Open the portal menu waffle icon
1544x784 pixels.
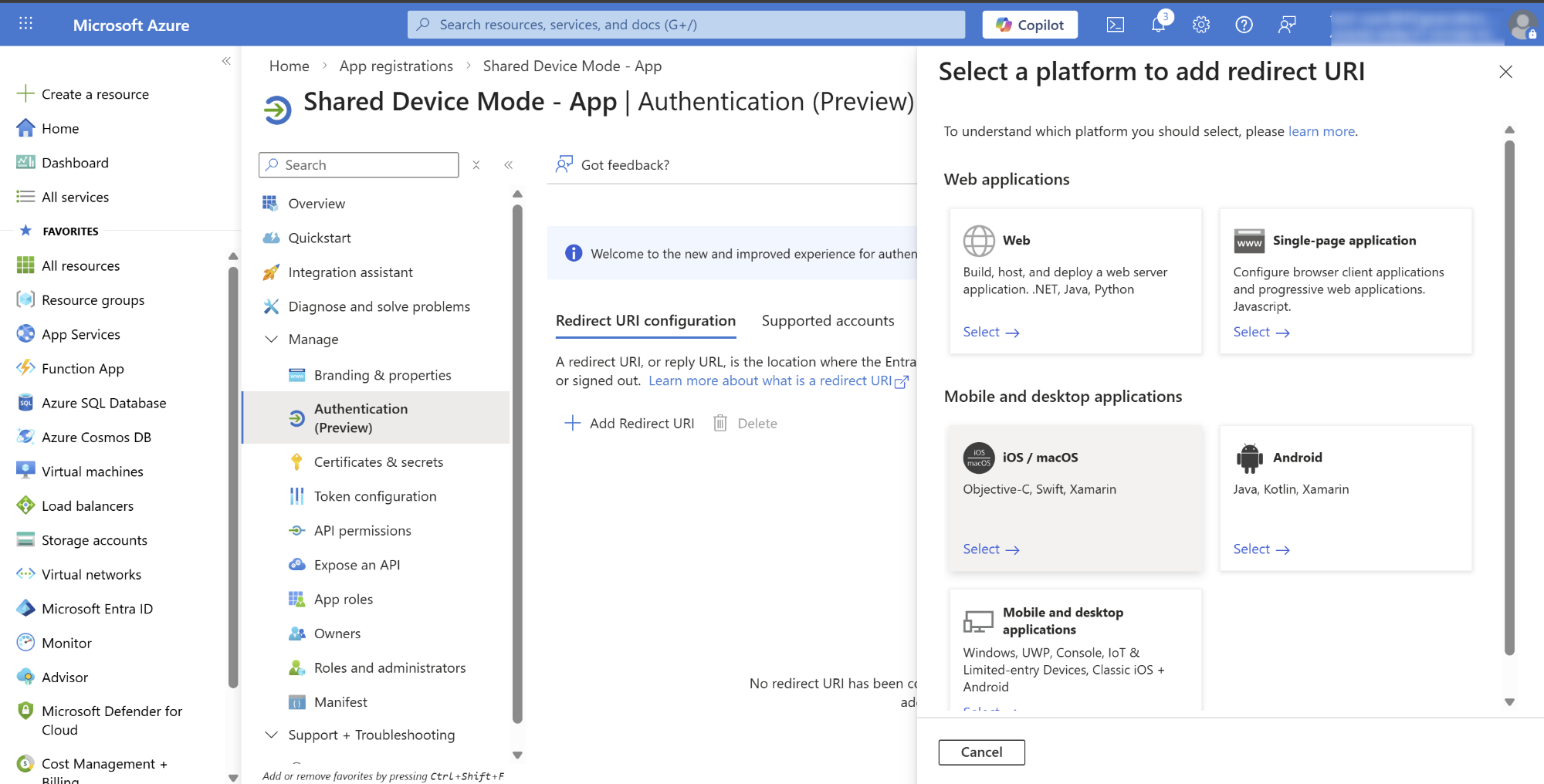pyautogui.click(x=25, y=24)
